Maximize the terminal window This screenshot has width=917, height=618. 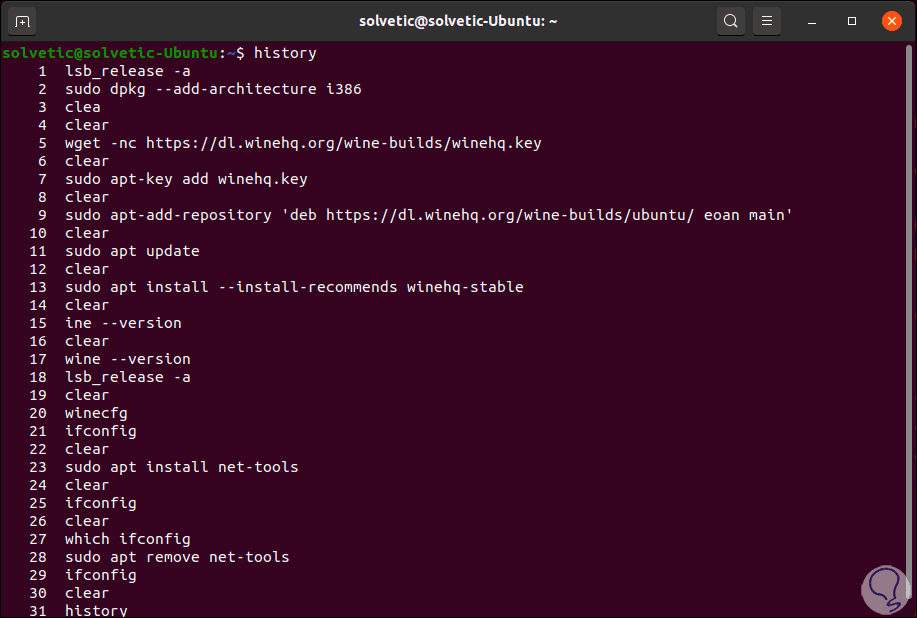[x=852, y=21]
